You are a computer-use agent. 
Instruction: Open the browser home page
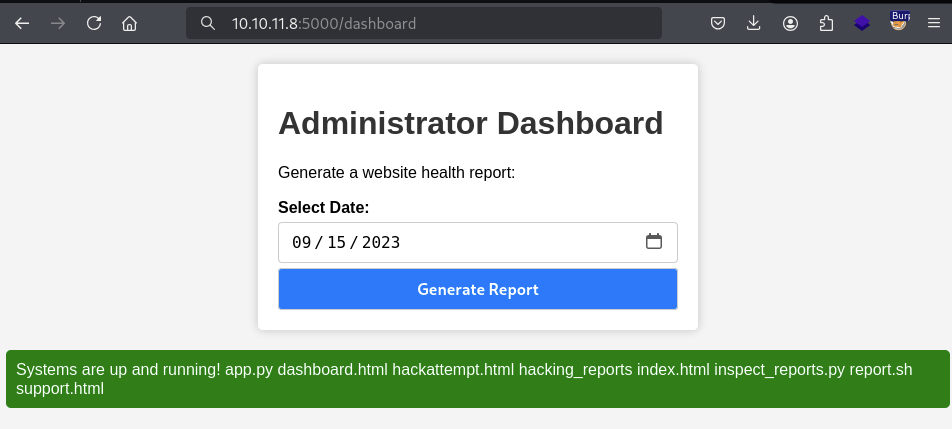click(x=129, y=23)
